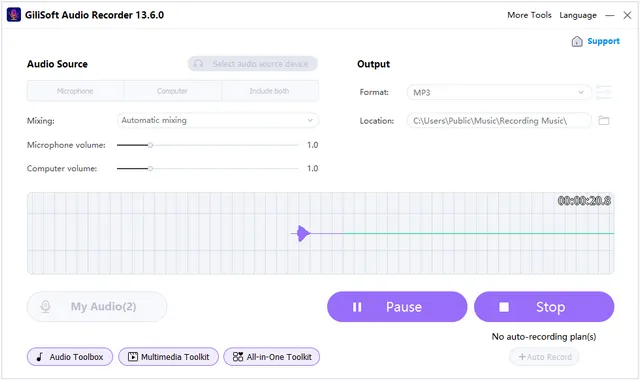The width and height of the screenshot is (640, 380).
Task: Open format settings icon next to MP3
Action: click(x=604, y=92)
